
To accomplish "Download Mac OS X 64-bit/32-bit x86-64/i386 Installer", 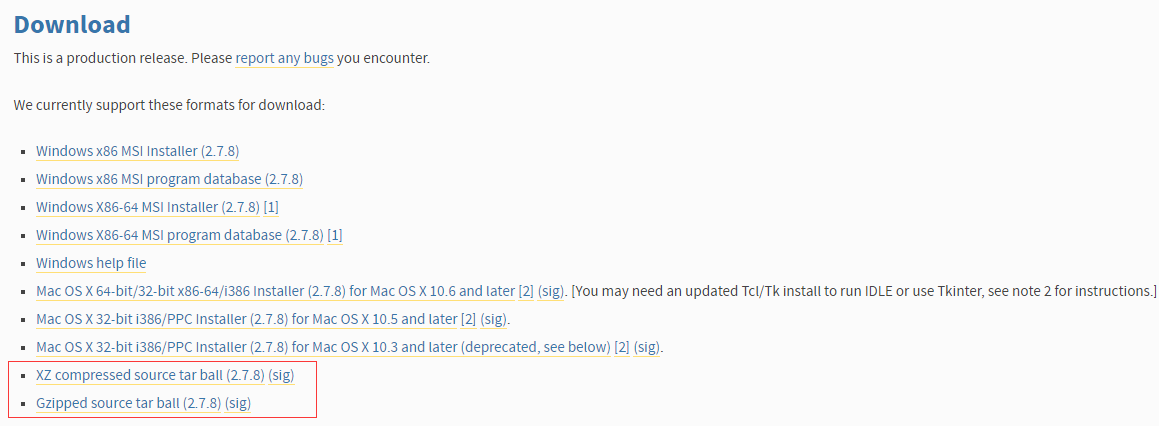I will point(275,291).
